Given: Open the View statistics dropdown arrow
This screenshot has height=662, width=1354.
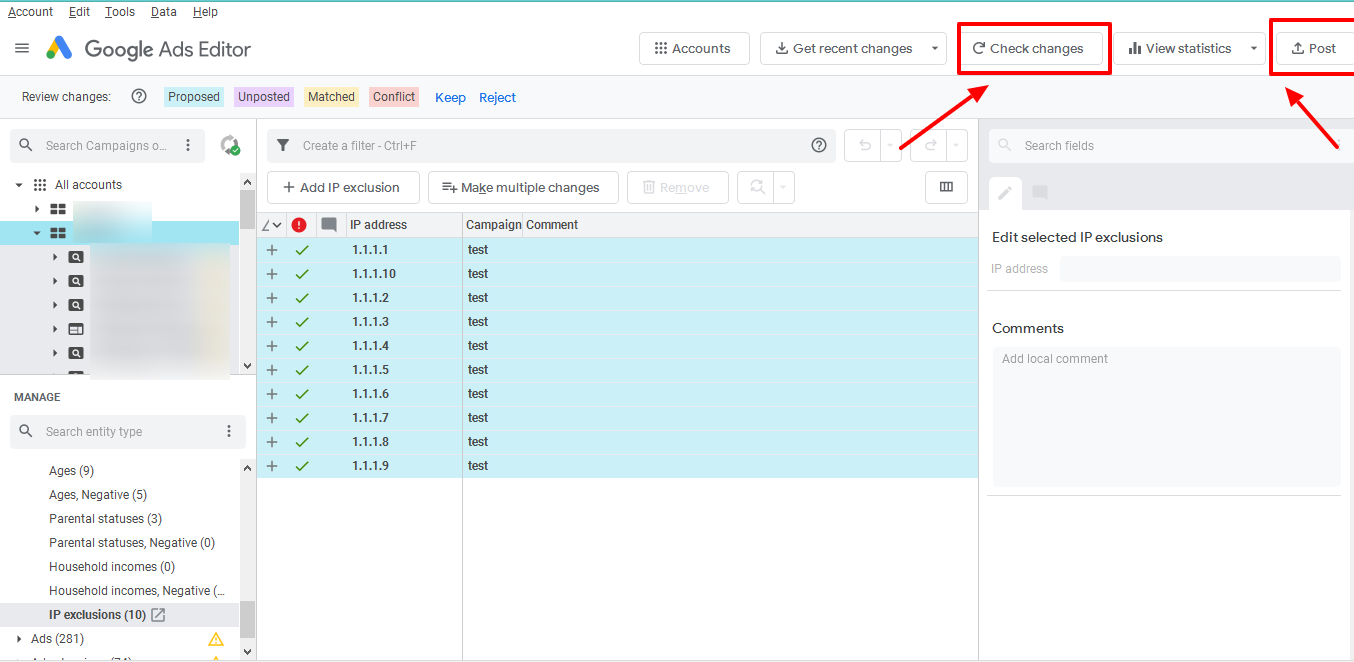Looking at the screenshot, I should tap(1254, 48).
